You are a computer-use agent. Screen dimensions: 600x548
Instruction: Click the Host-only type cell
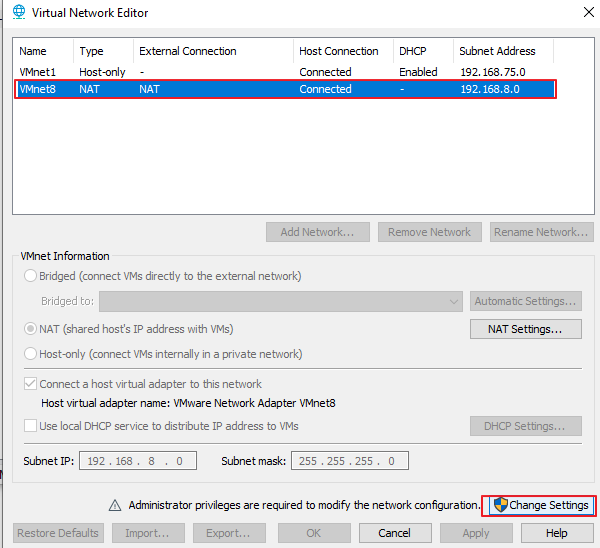(x=102, y=72)
